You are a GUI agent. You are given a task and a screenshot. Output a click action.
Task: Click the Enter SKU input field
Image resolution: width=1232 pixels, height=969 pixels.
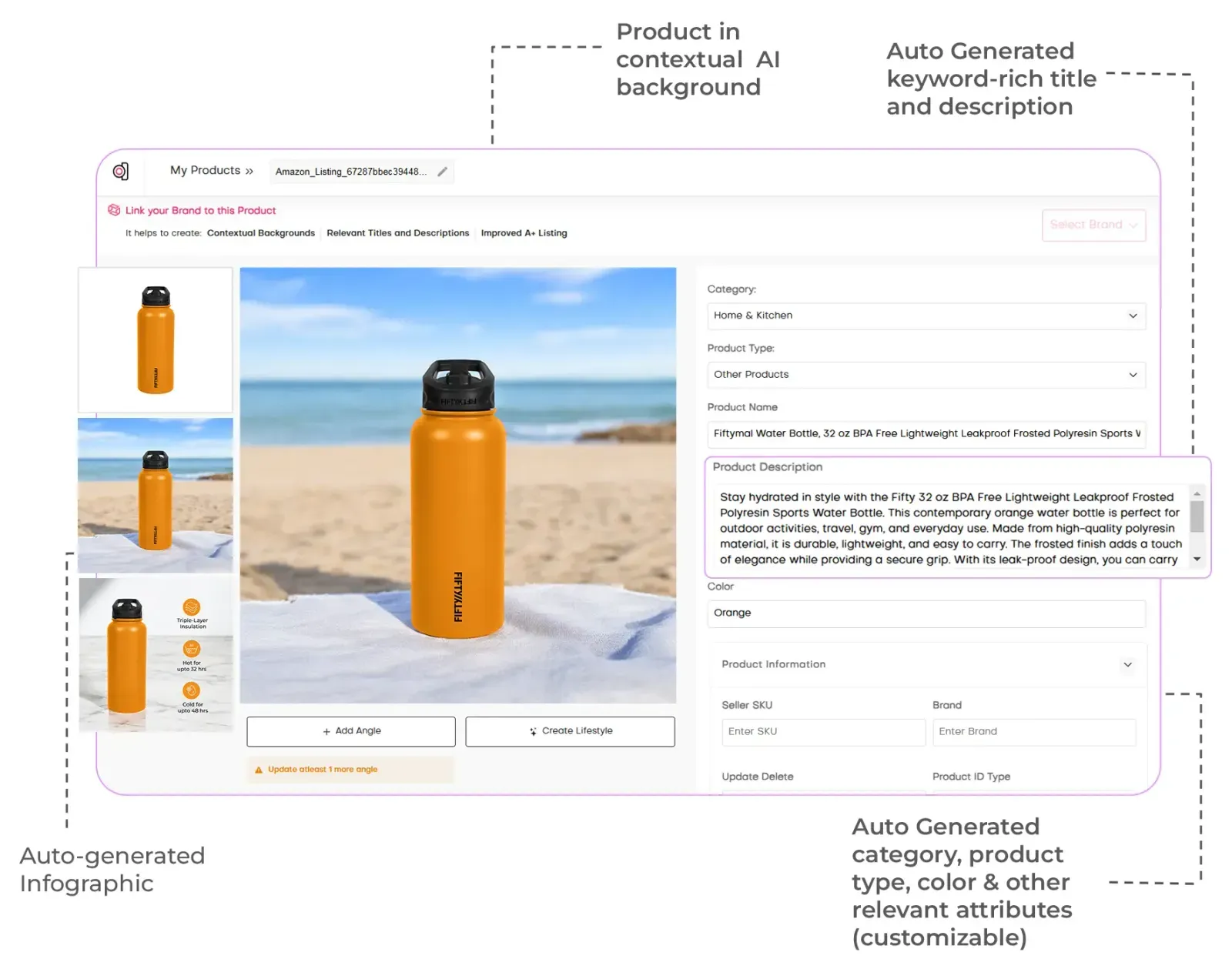click(x=823, y=732)
